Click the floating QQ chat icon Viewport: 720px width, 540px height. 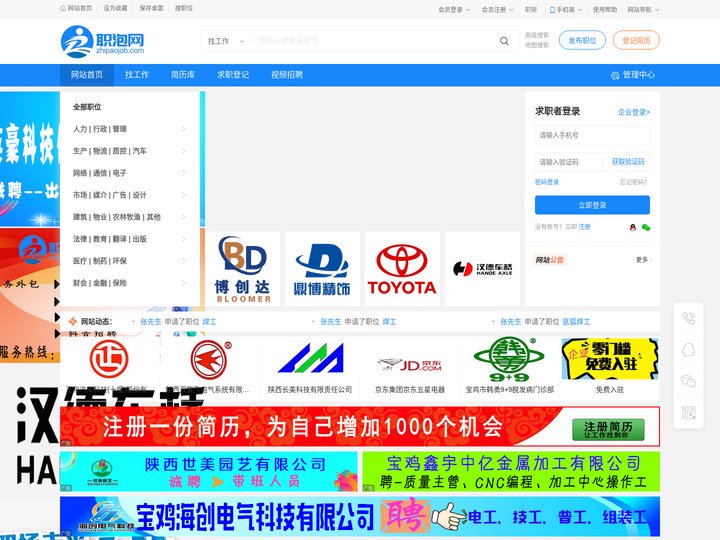(x=688, y=350)
